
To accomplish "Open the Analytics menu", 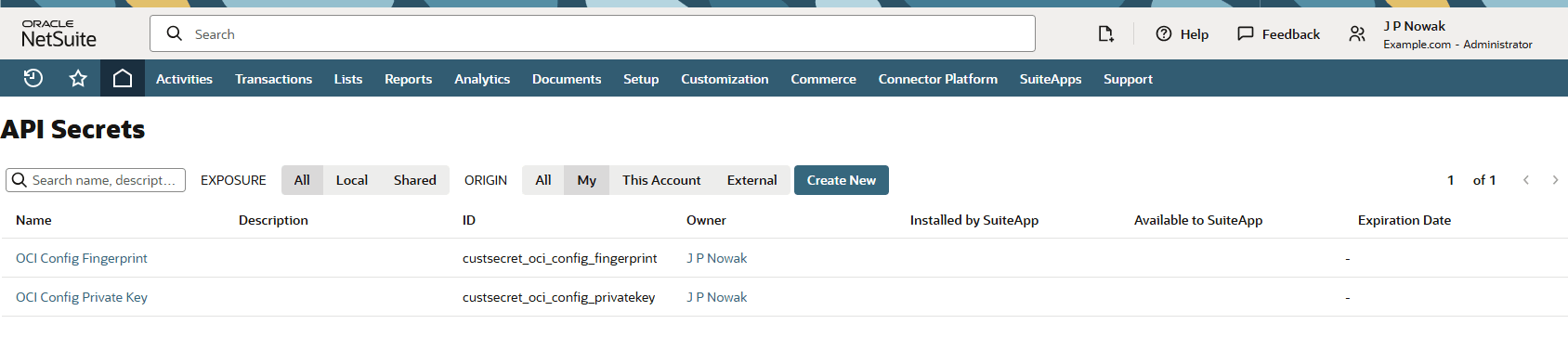I will coord(482,79).
